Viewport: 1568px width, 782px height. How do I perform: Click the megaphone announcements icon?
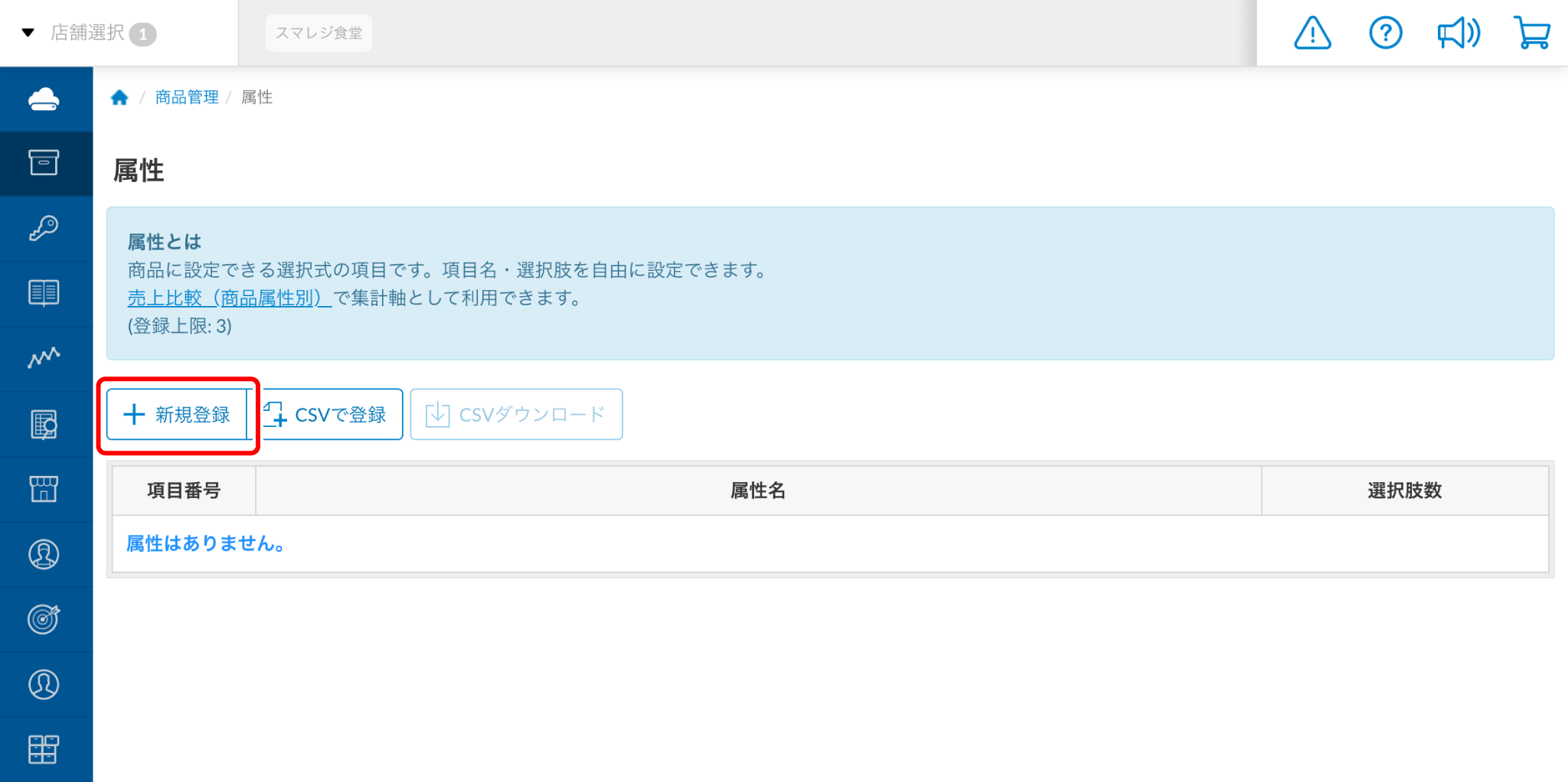(x=1459, y=33)
